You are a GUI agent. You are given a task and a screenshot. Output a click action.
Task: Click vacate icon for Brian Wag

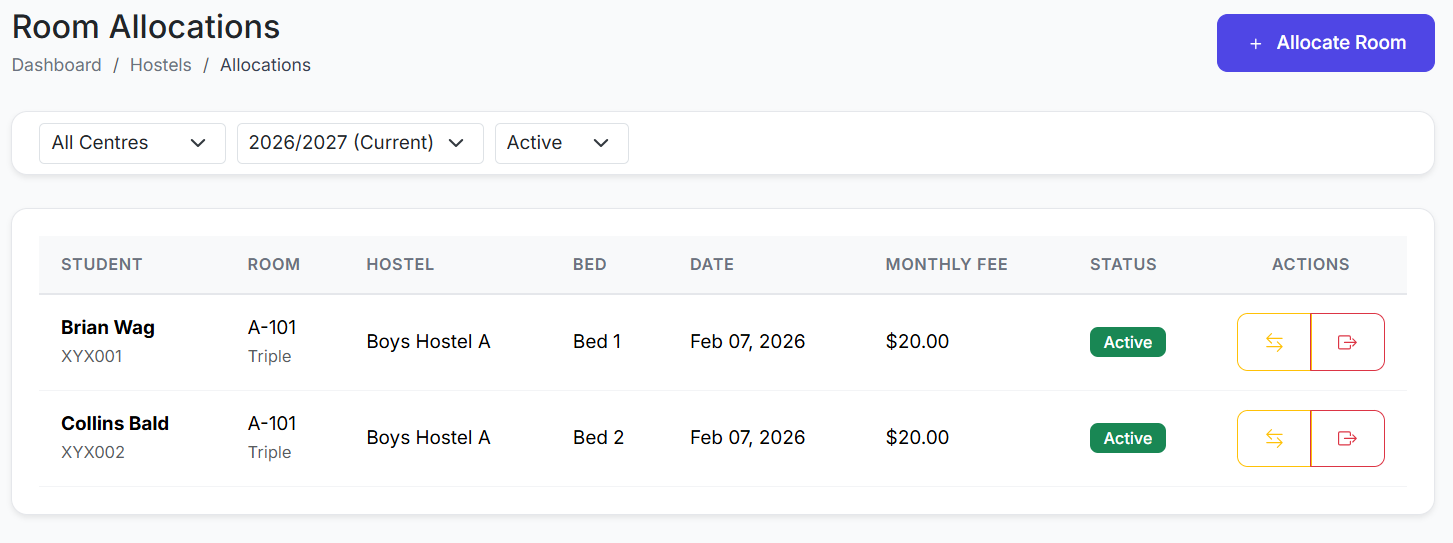click(x=1347, y=342)
